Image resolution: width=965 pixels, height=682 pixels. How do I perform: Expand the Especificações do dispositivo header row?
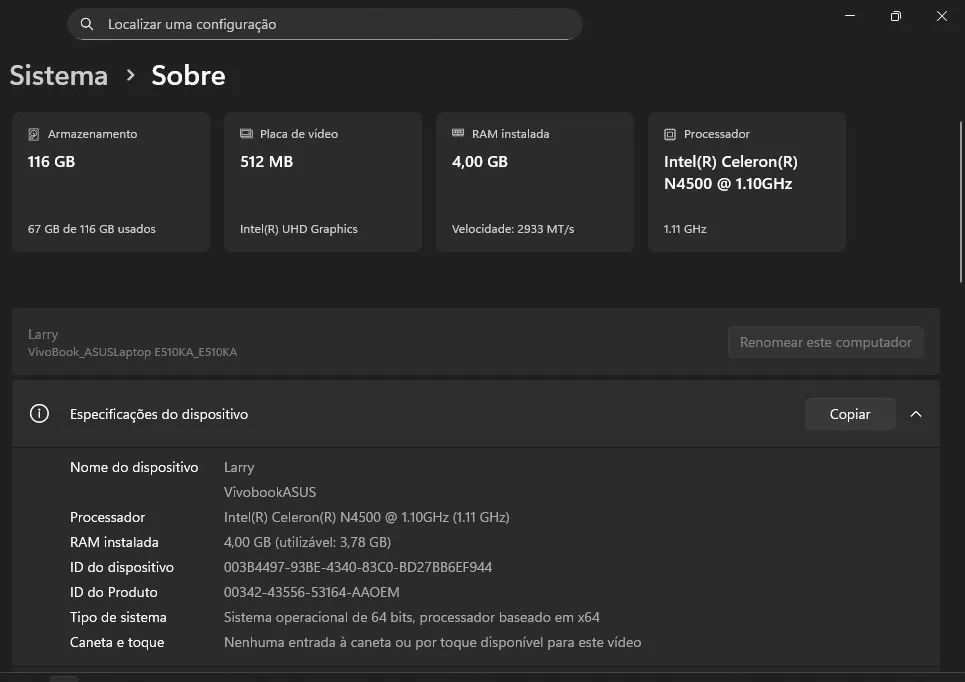[x=476, y=414]
